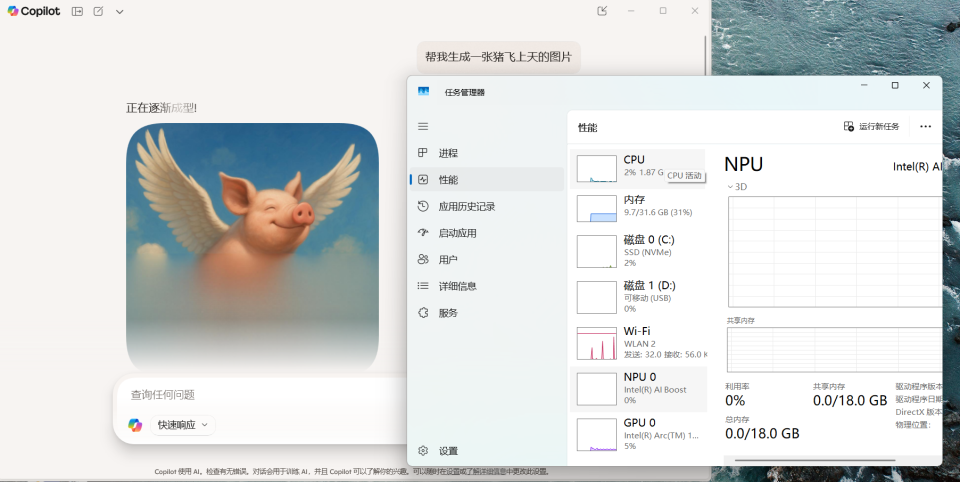Toggle the Copilot sidebar panel icon
Image resolution: width=960 pixels, height=482 pixels.
click(x=77, y=11)
